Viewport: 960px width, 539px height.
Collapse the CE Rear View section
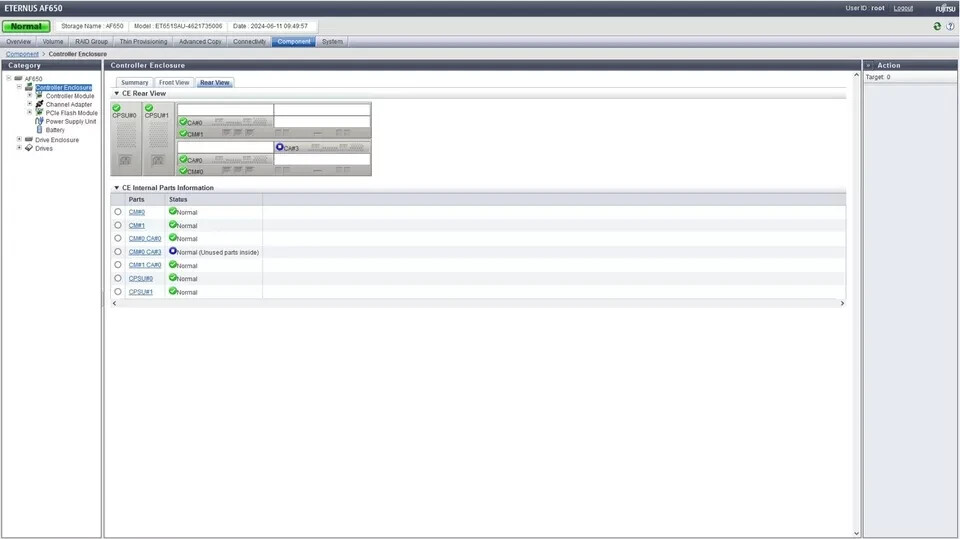(x=116, y=93)
